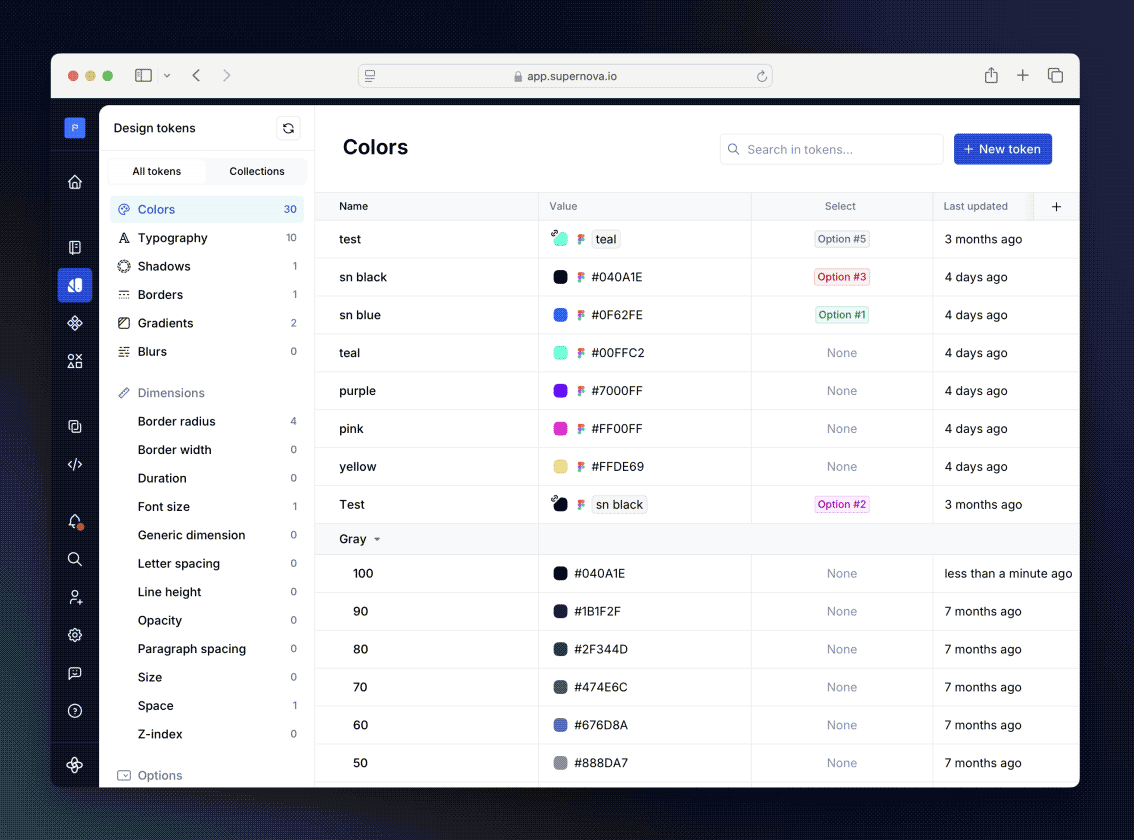Collapse the Gray group chevron

click(377, 540)
